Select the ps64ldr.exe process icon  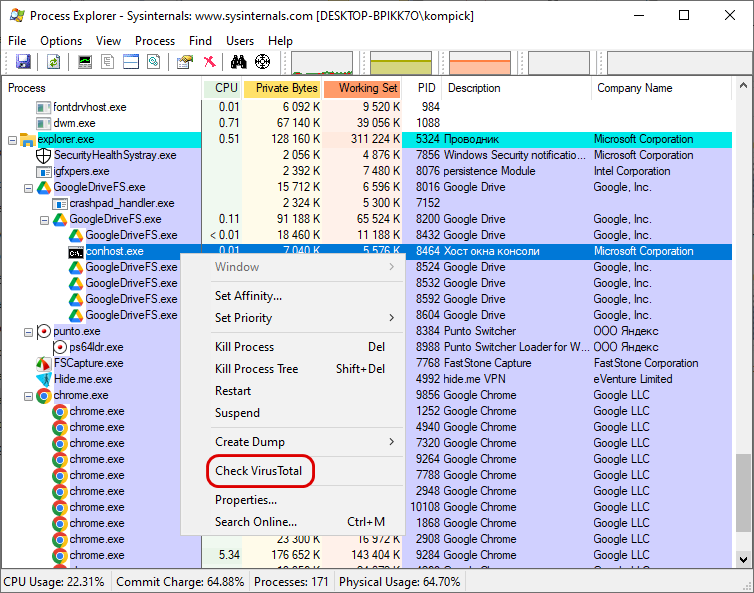pos(60,347)
